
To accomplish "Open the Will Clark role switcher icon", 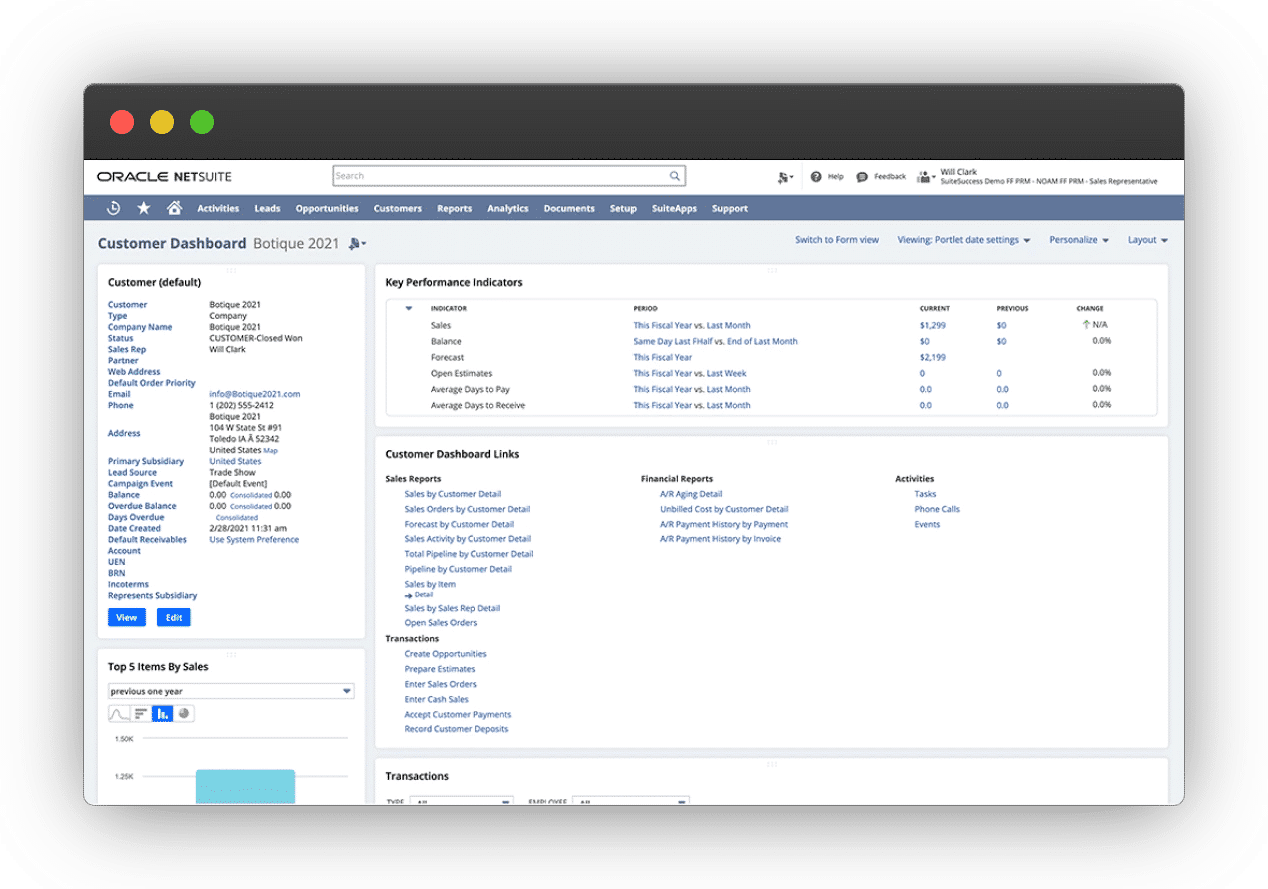I will point(925,177).
